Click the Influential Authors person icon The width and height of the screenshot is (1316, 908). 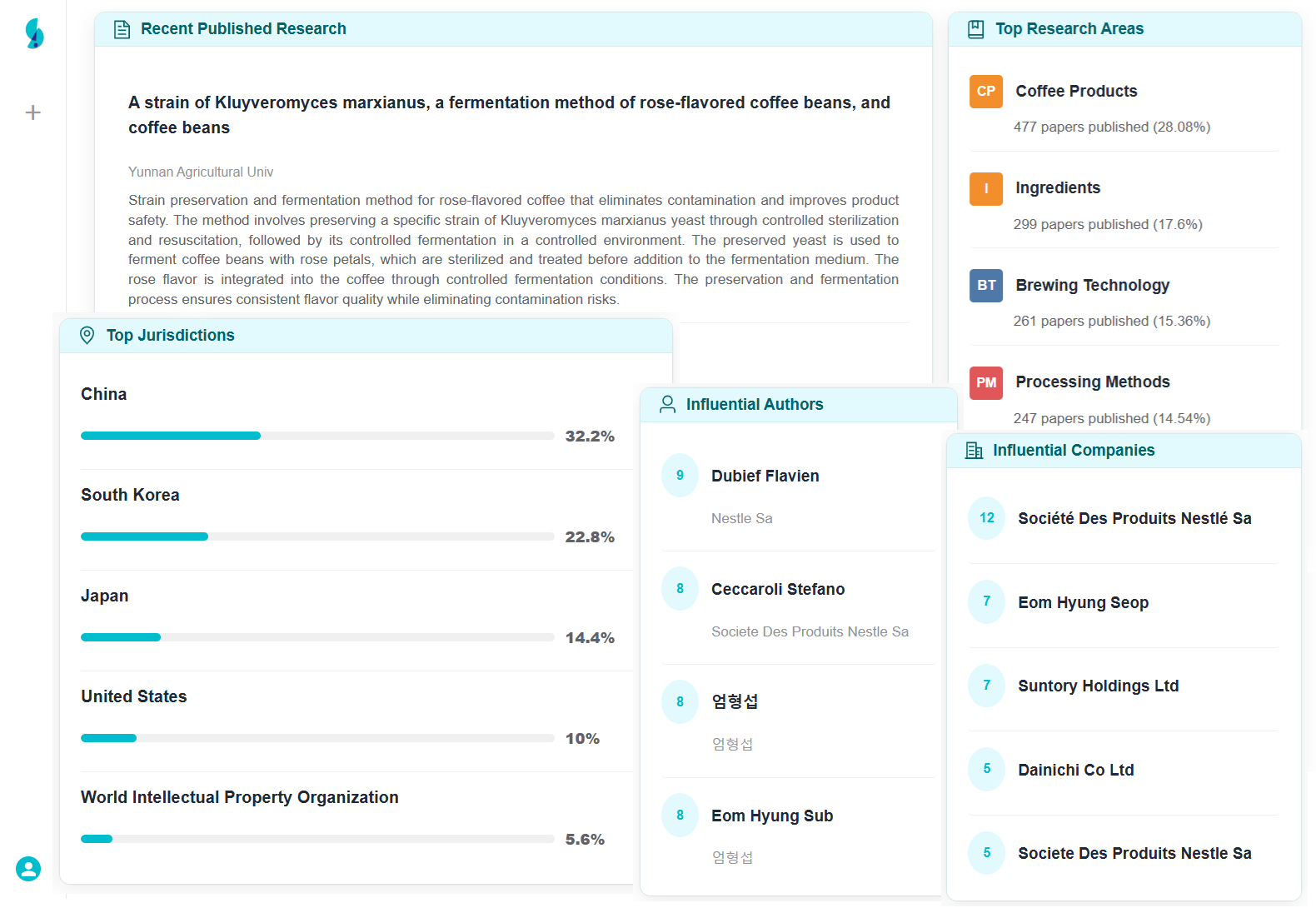coord(667,405)
